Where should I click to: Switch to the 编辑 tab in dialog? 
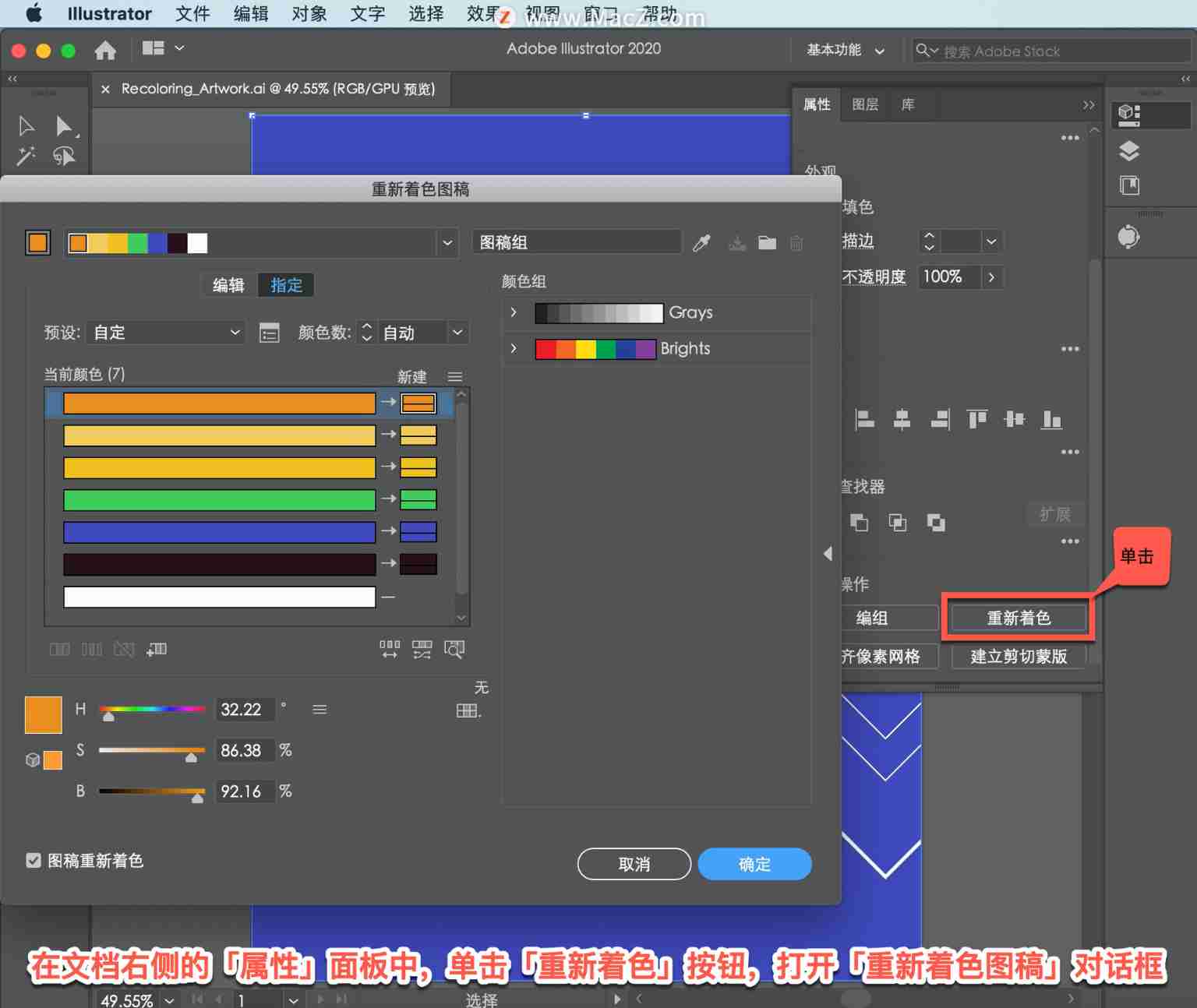[x=229, y=285]
